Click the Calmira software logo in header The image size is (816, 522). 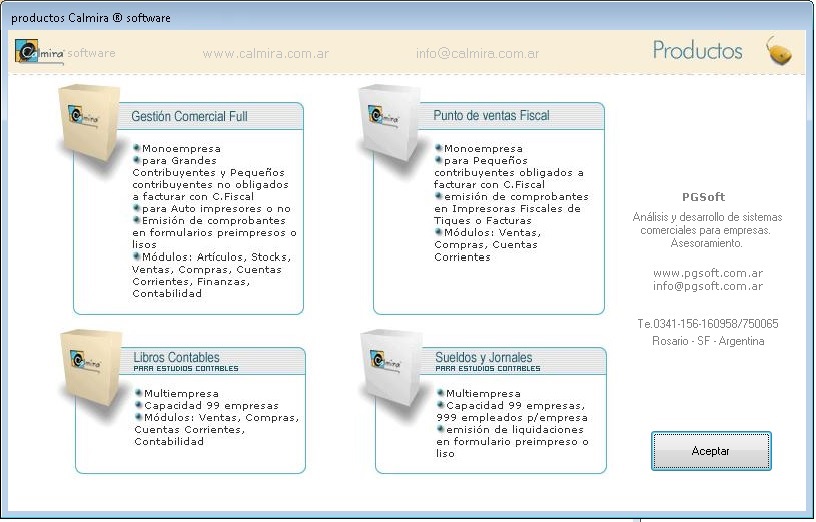[x=41, y=53]
